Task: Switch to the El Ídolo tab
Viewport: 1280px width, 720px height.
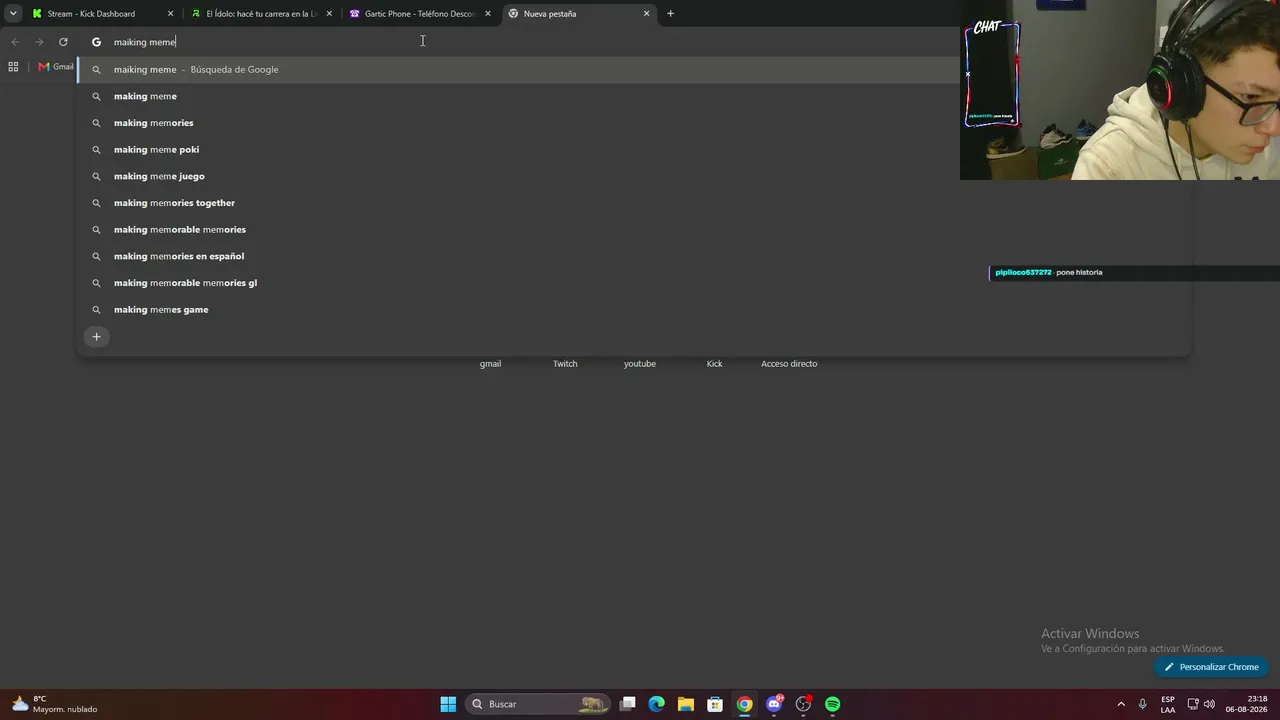Action: click(x=261, y=14)
